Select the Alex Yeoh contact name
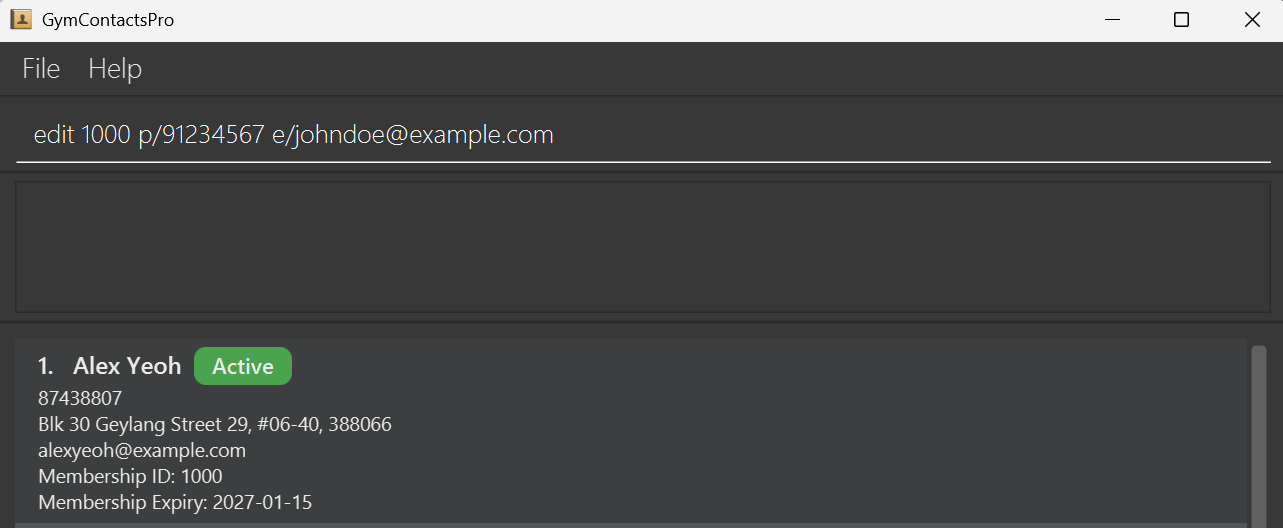This screenshot has width=1283, height=528. (127, 366)
